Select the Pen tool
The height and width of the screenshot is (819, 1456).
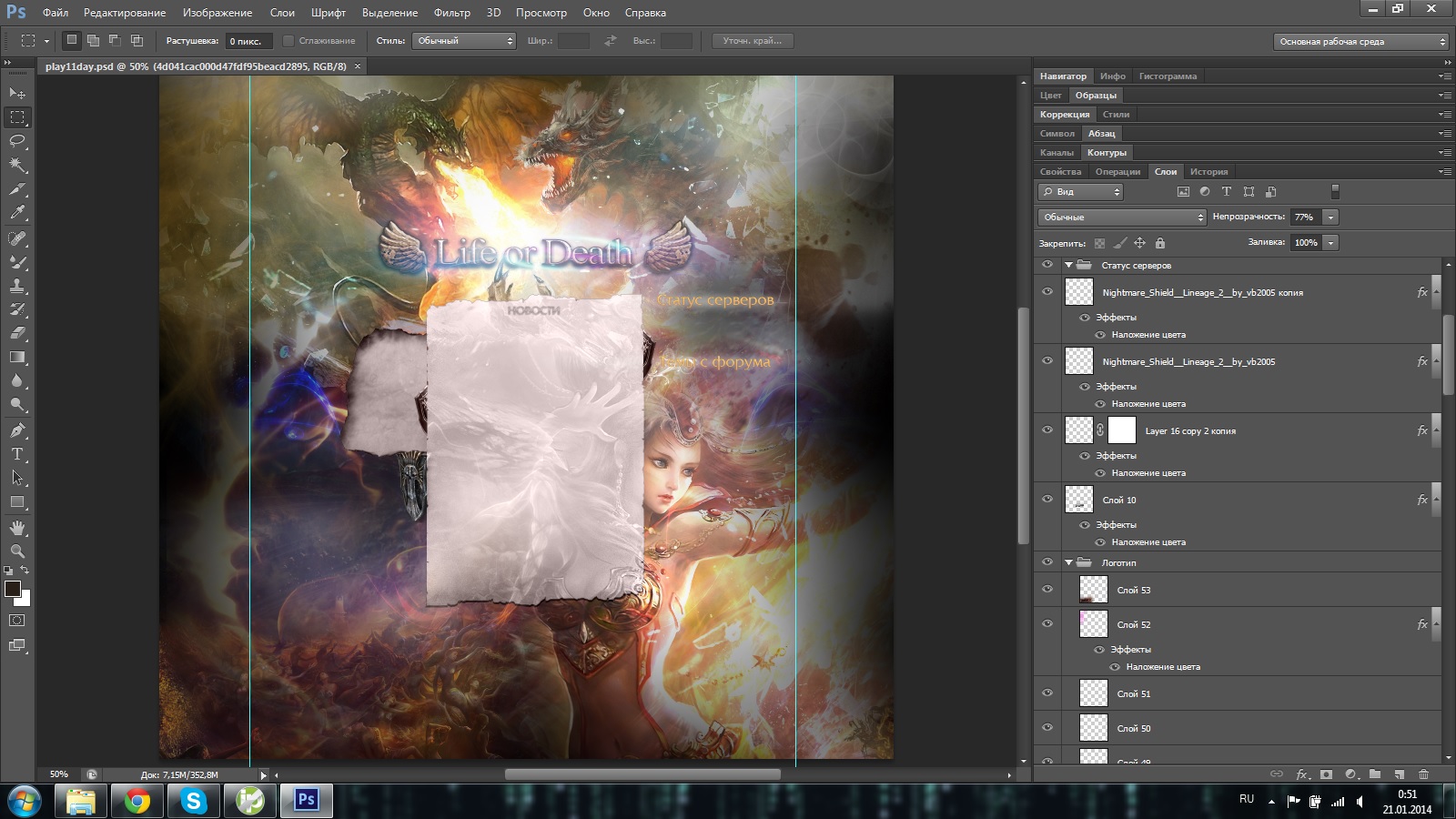pos(17,430)
